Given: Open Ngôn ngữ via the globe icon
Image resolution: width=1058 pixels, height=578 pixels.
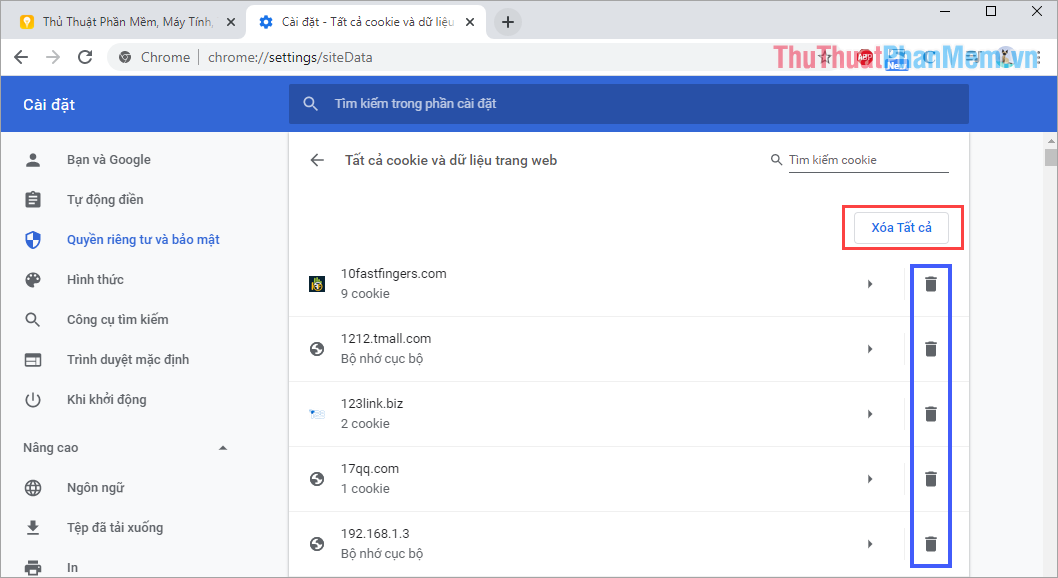Looking at the screenshot, I should click(x=33, y=487).
